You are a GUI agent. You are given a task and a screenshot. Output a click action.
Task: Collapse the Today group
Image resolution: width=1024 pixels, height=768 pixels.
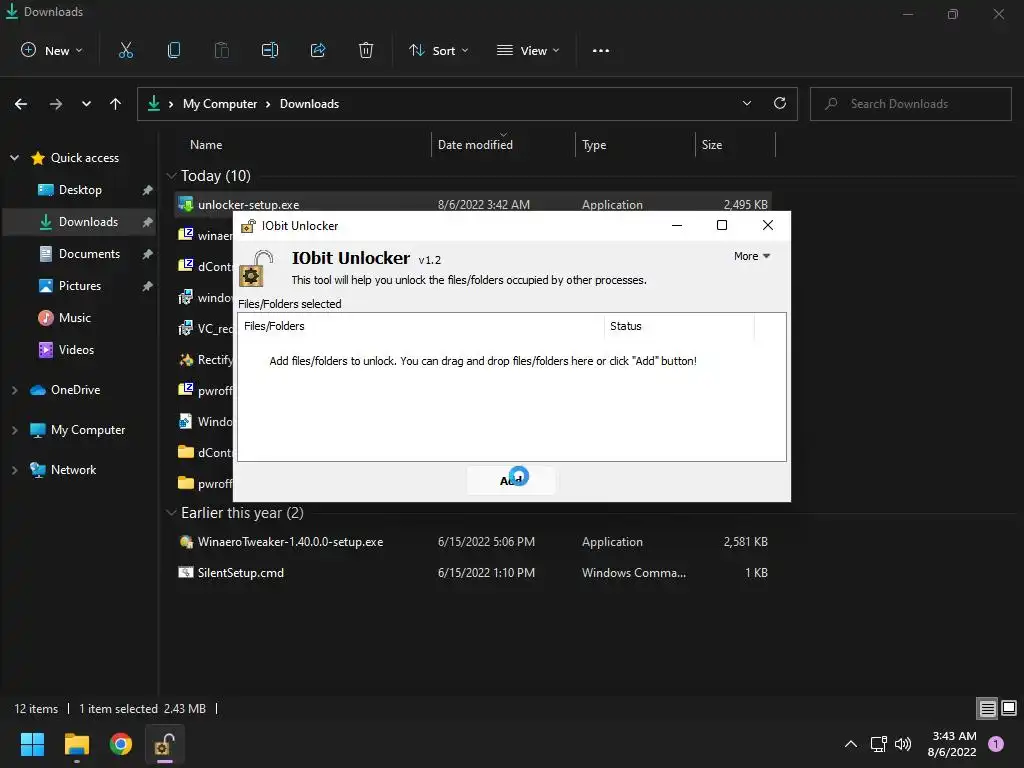click(x=171, y=176)
